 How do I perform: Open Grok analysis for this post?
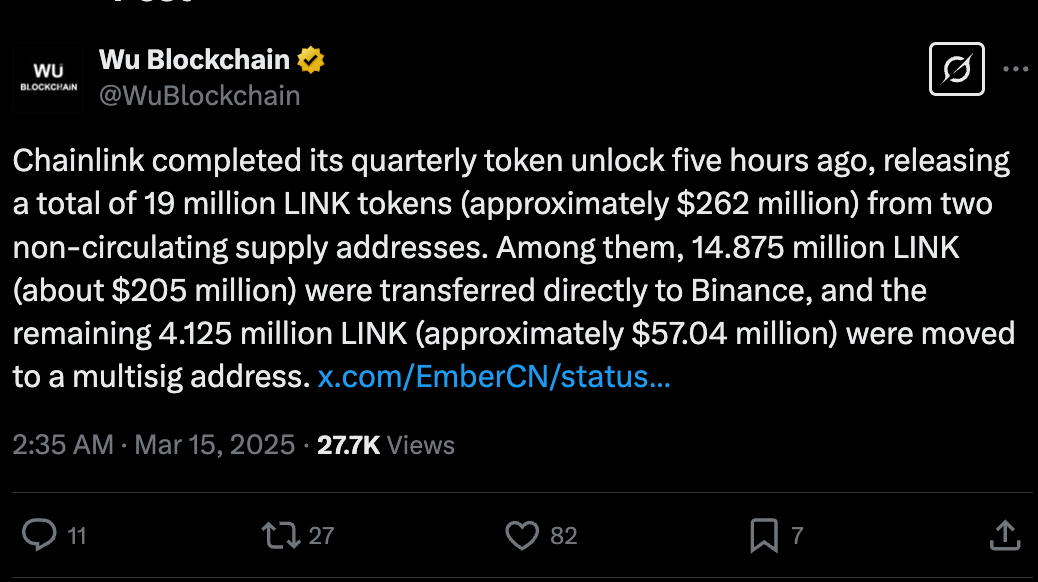[957, 69]
